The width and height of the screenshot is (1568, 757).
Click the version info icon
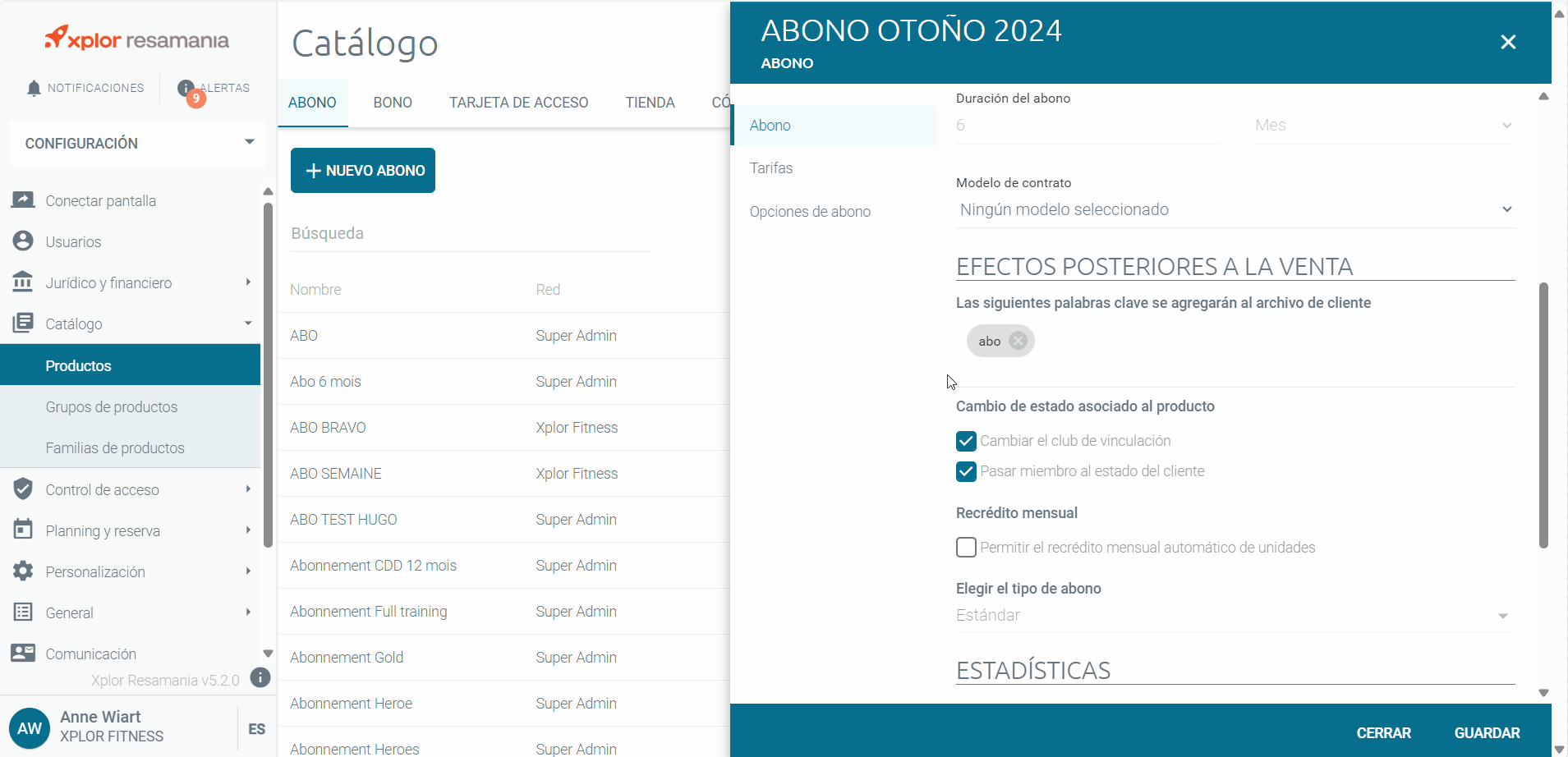pyautogui.click(x=260, y=677)
